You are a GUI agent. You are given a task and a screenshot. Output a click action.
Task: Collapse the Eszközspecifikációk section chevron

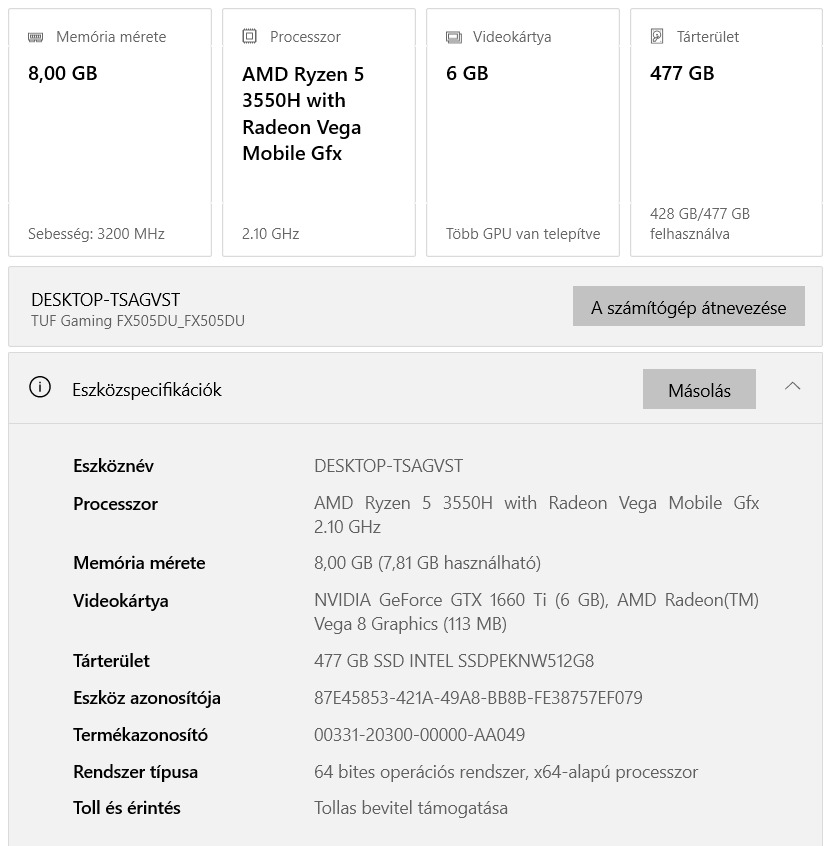coord(793,386)
